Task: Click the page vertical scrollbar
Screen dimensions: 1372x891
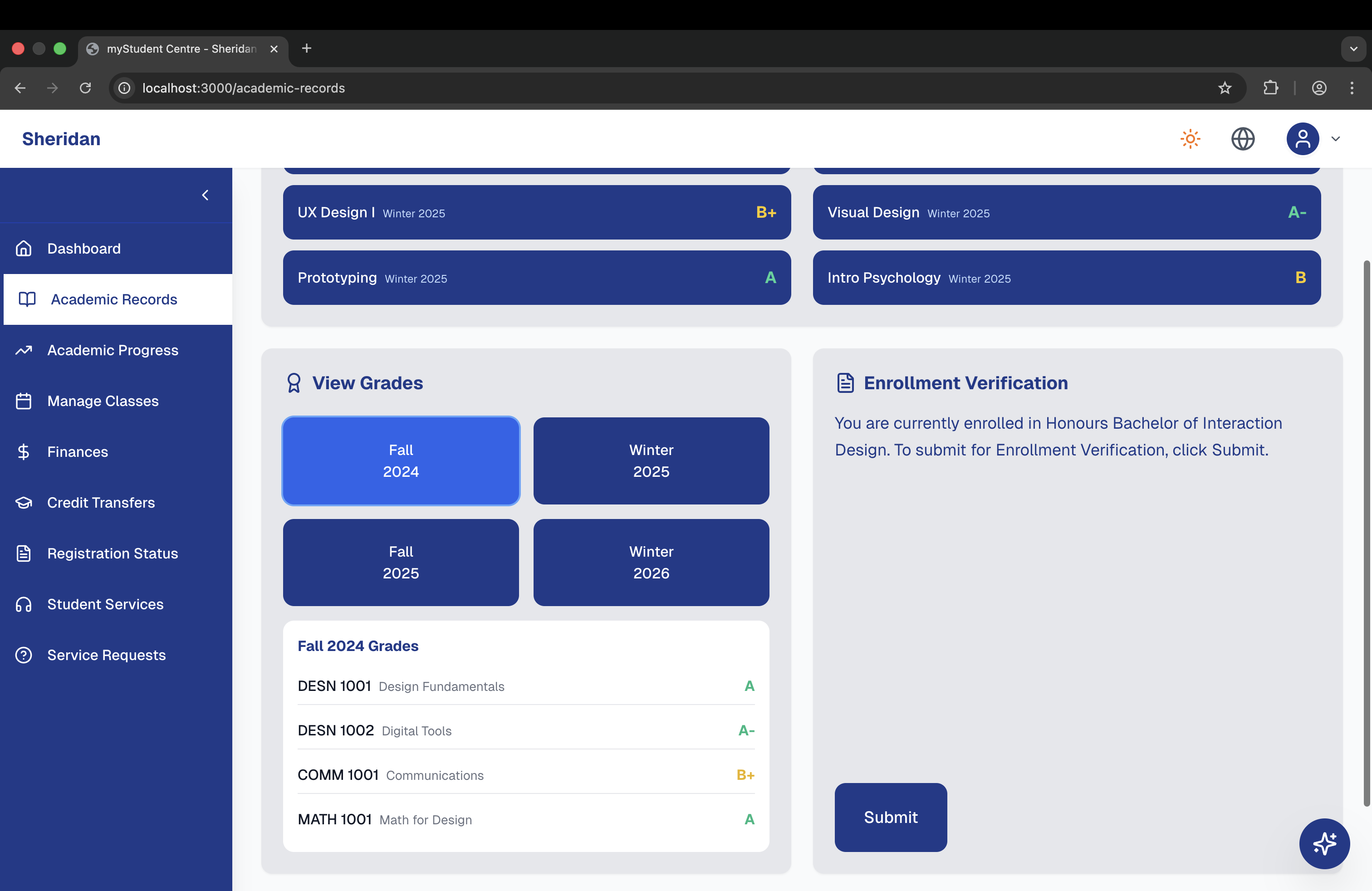Action: tap(1366, 533)
